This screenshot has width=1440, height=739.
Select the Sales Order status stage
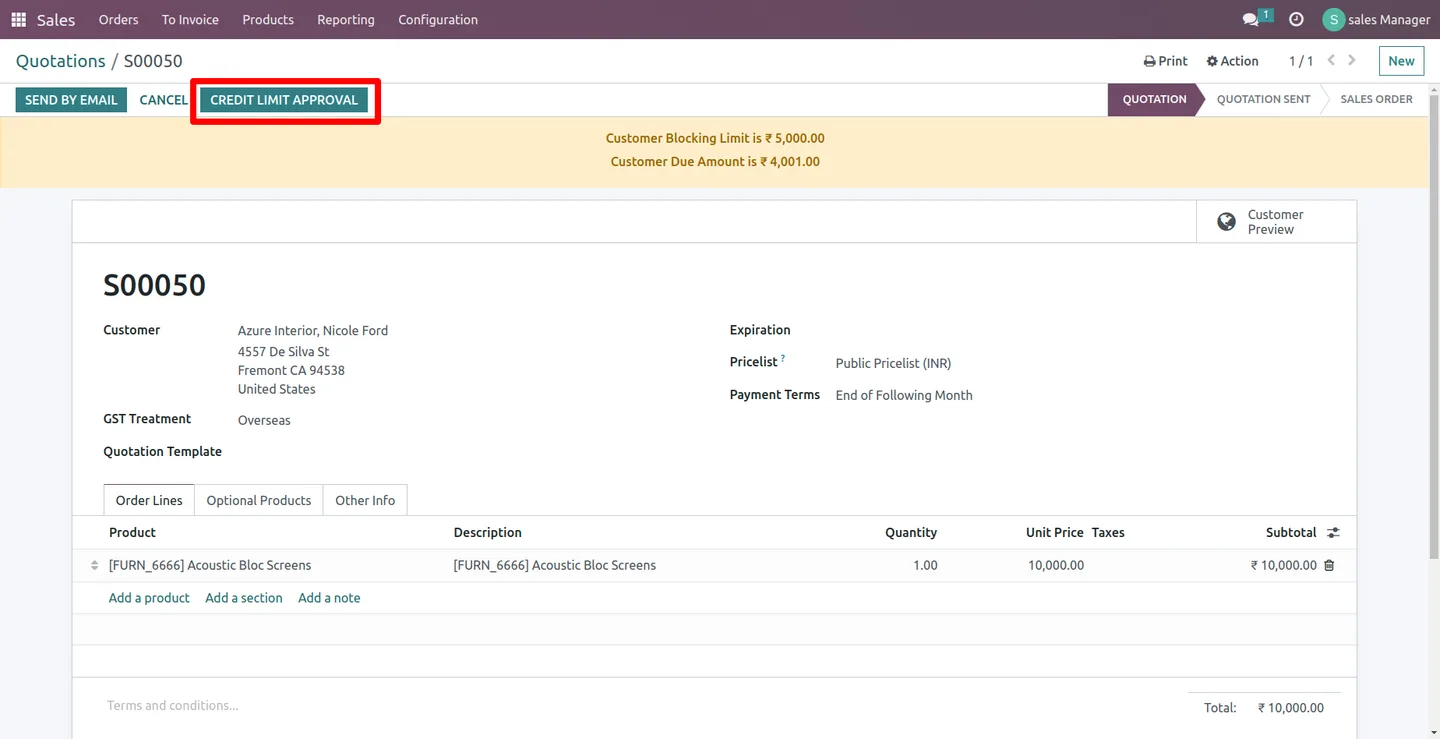pos(1376,99)
